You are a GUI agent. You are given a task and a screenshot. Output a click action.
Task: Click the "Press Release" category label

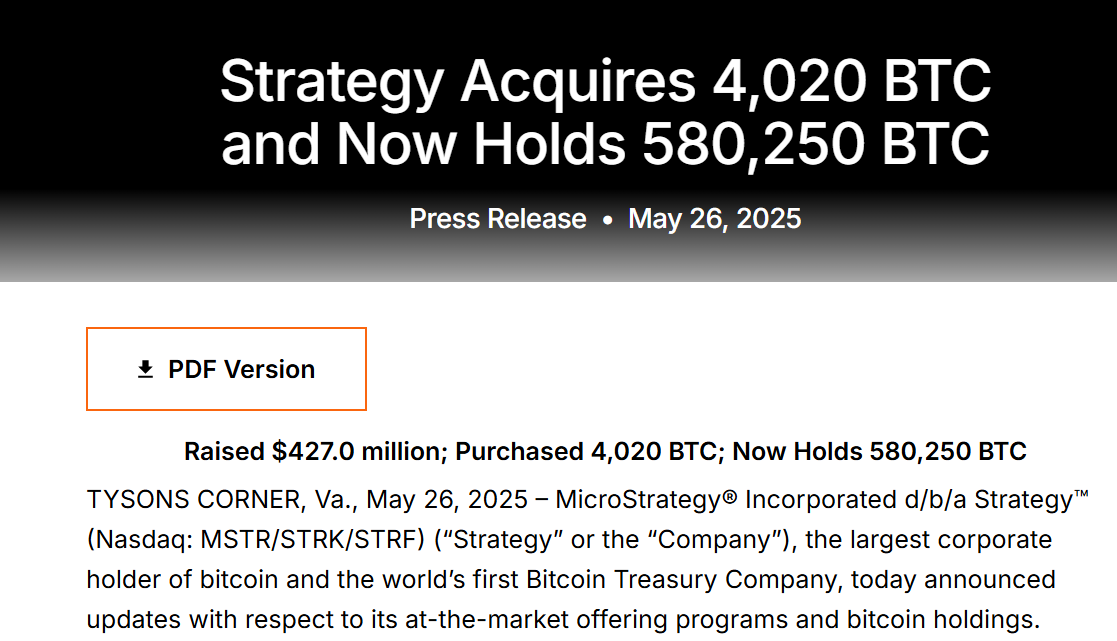coord(498,219)
